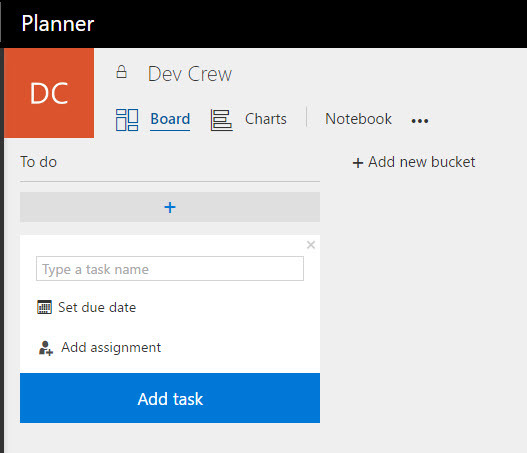
Task: Focus the Type a task name field
Action: [x=170, y=269]
